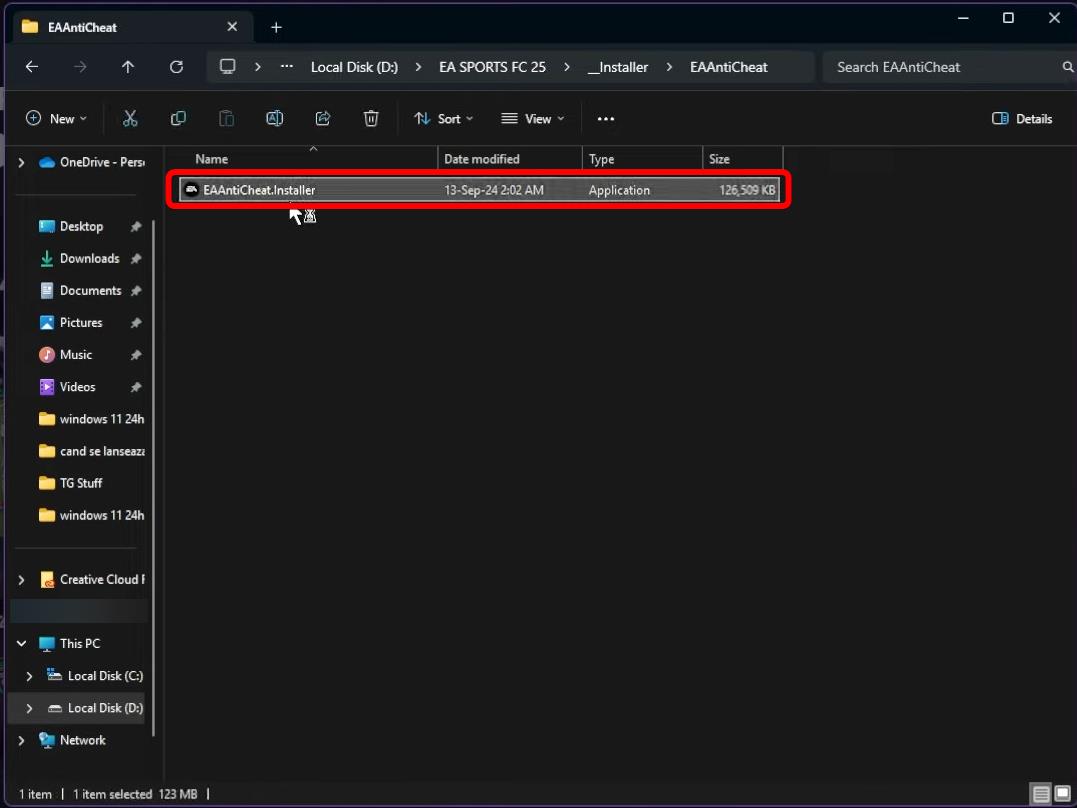Expand the Network tree node
The image size is (1077, 808).
(x=21, y=741)
